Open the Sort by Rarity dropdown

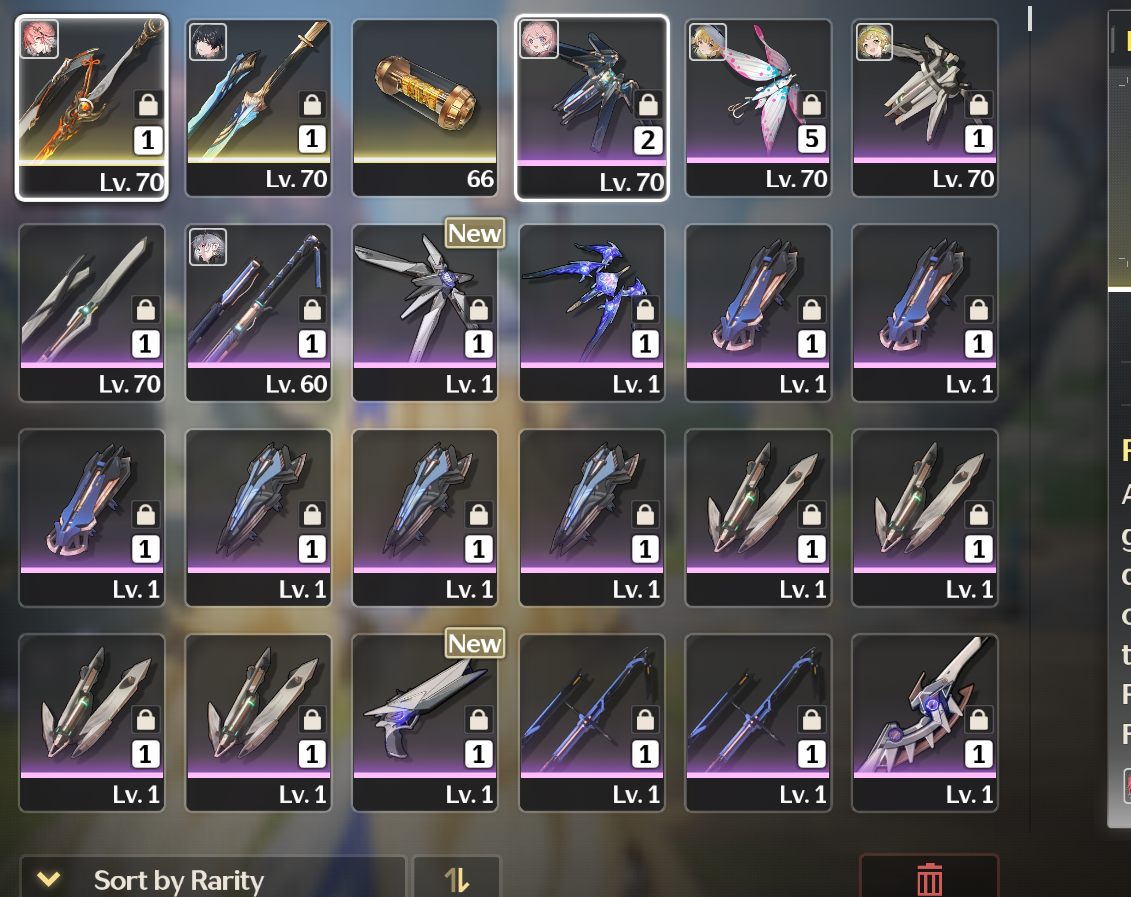tap(213, 879)
